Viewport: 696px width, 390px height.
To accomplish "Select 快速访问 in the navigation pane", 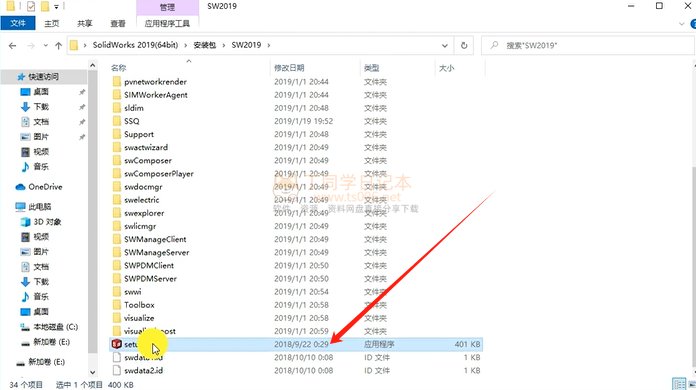I will click(43, 77).
